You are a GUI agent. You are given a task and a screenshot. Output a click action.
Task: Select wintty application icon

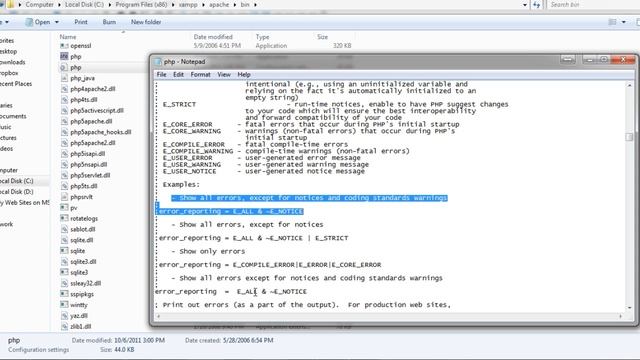click(64, 305)
